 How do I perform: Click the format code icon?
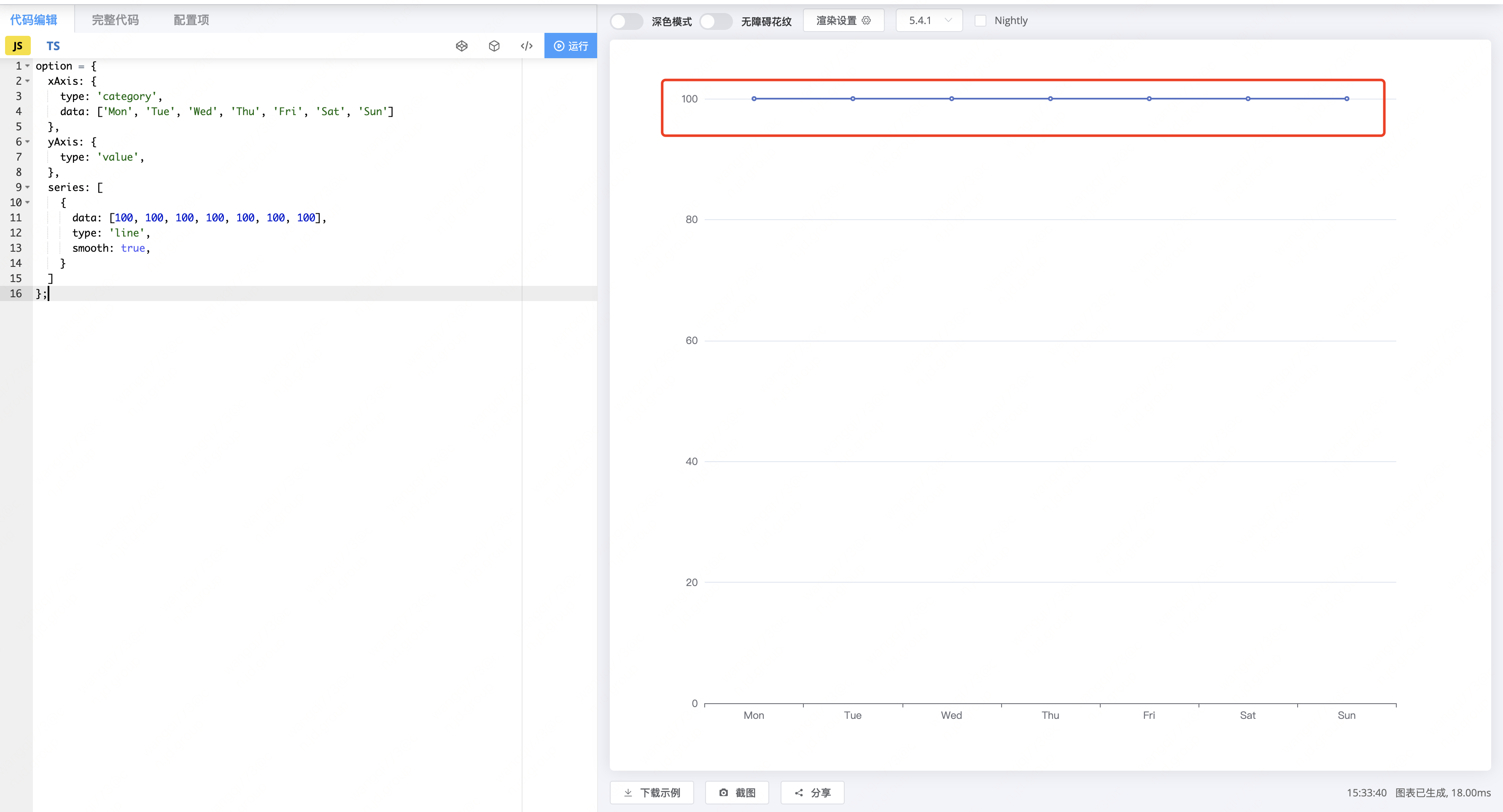coord(526,46)
